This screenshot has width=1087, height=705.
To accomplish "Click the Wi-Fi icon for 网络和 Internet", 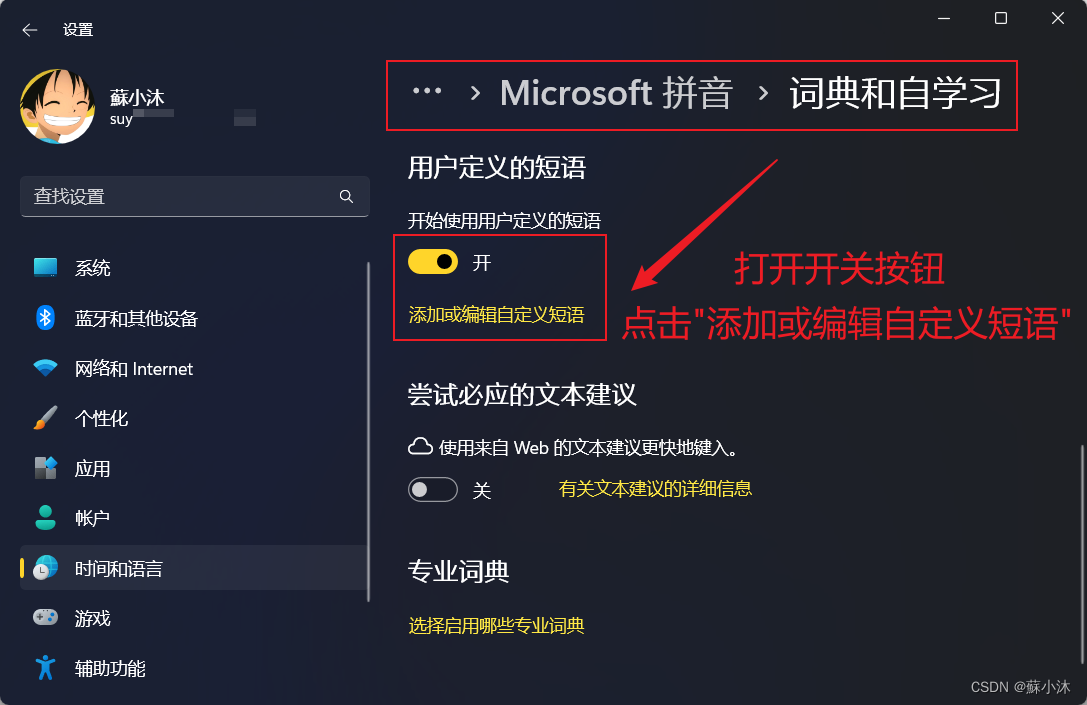I will [x=46, y=368].
